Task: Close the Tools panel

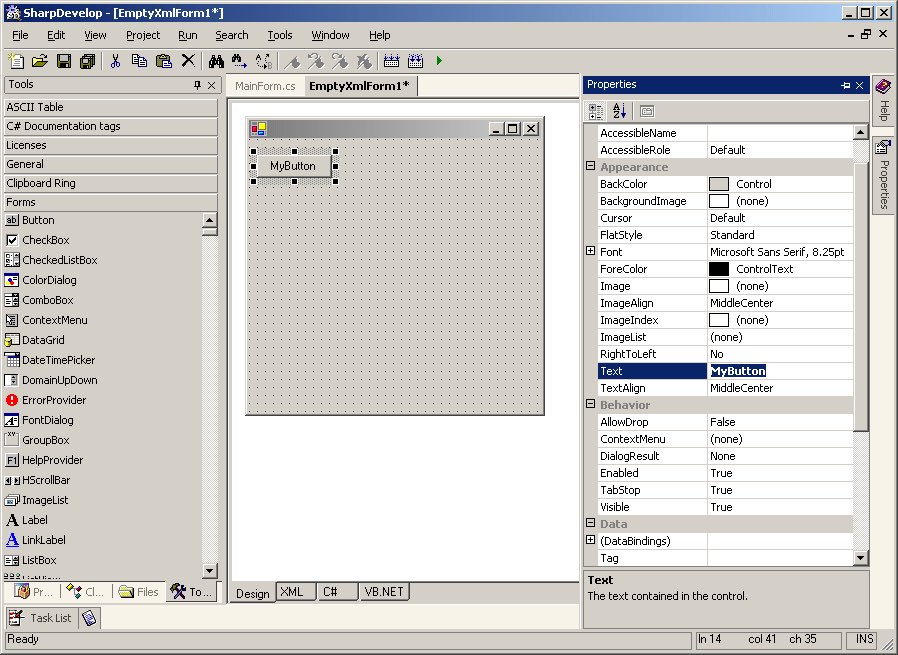Action: pos(211,85)
